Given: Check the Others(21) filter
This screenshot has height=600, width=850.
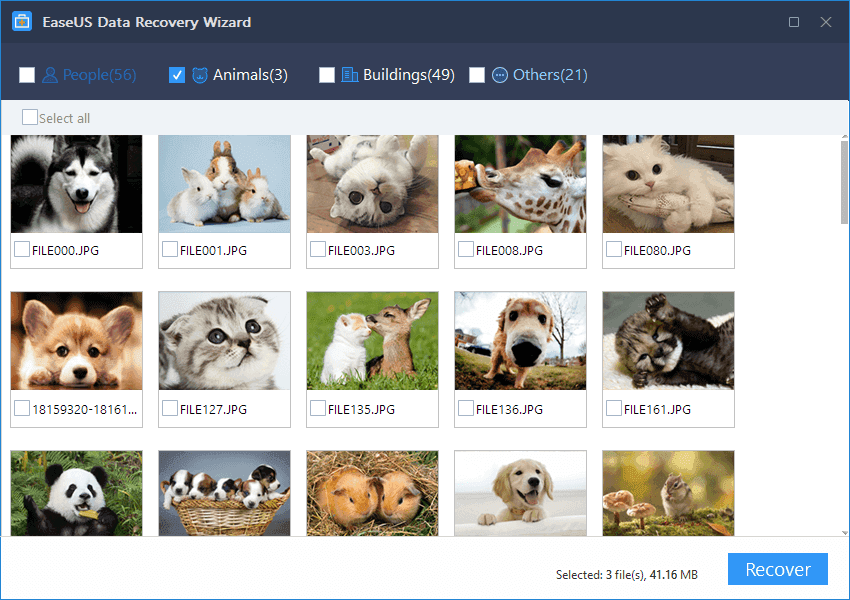Looking at the screenshot, I should pyautogui.click(x=477, y=74).
